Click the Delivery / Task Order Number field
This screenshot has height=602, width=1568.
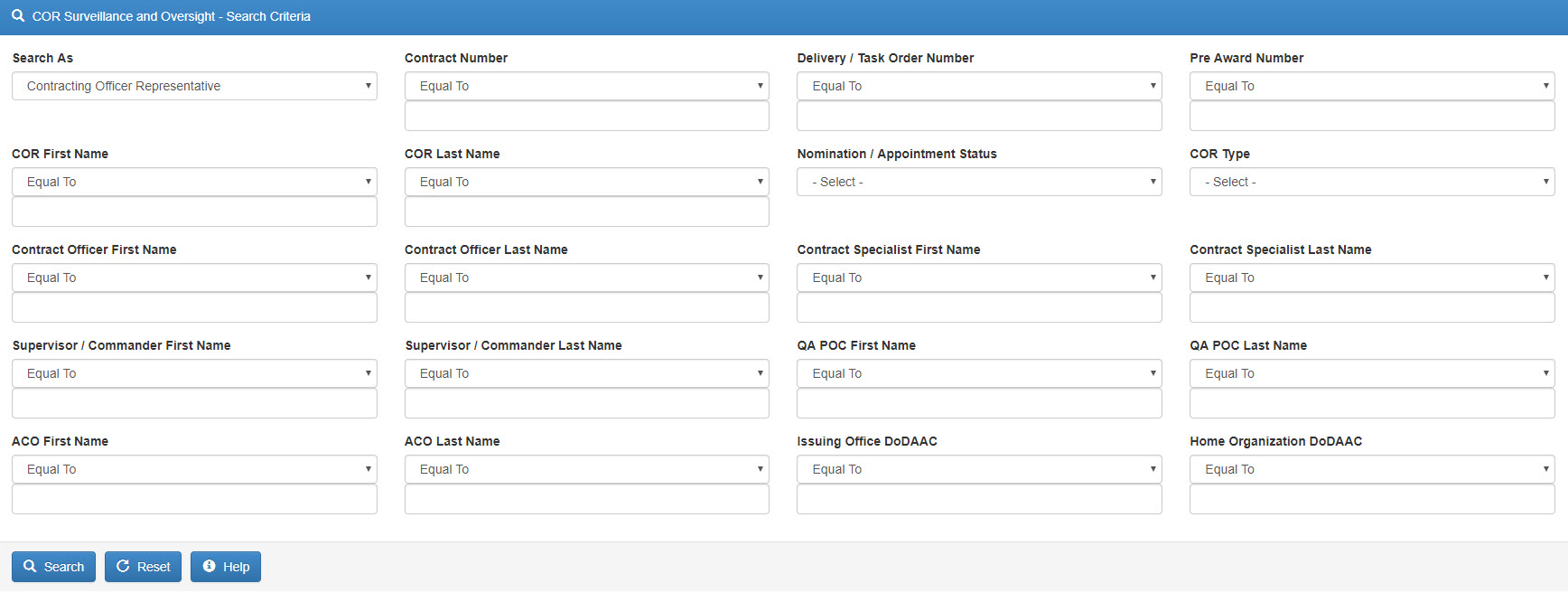coord(979,116)
